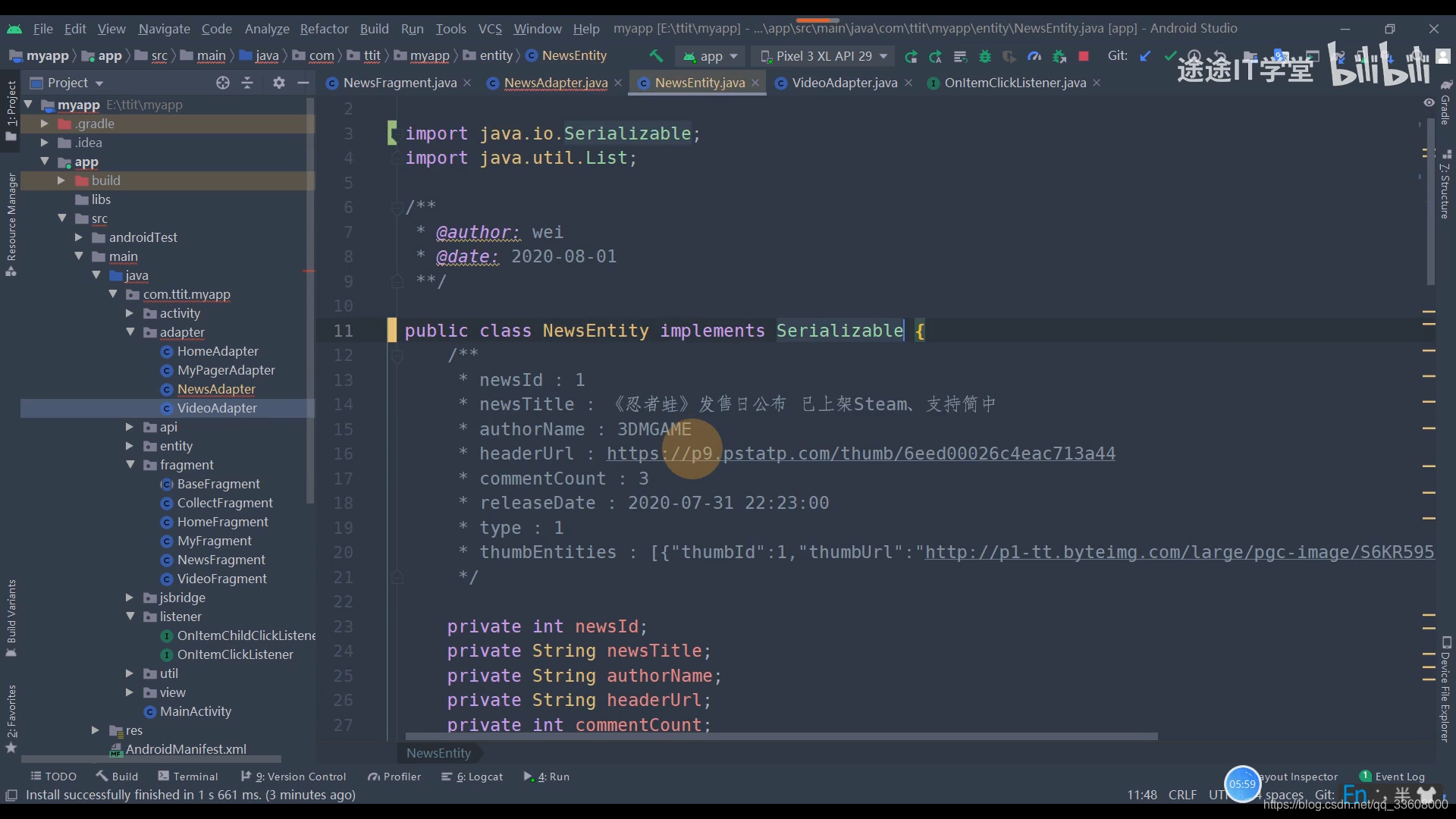This screenshot has height=819, width=1456.
Task: Switch to the NewsFragment.java tab
Action: (399, 83)
